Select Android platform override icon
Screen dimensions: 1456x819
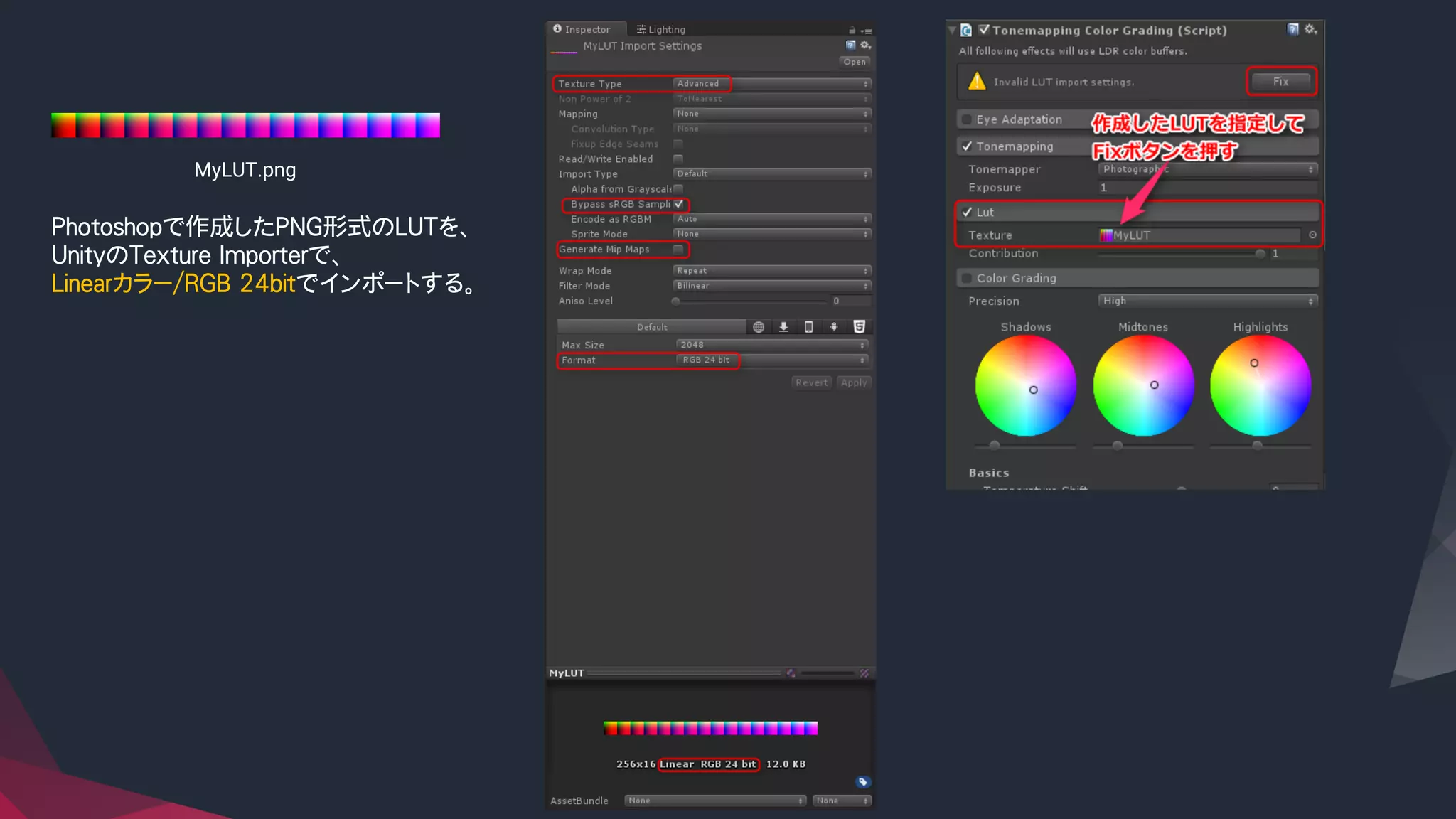coord(834,327)
